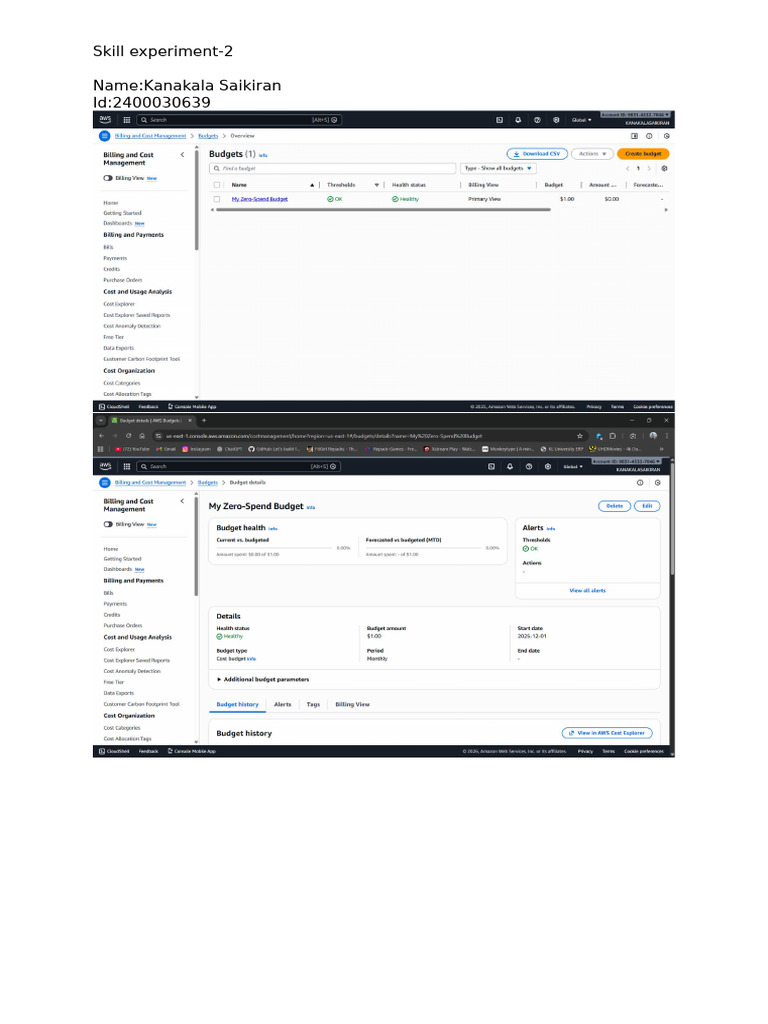Open the Global region dropdown in lower screenshot

[x=573, y=466]
